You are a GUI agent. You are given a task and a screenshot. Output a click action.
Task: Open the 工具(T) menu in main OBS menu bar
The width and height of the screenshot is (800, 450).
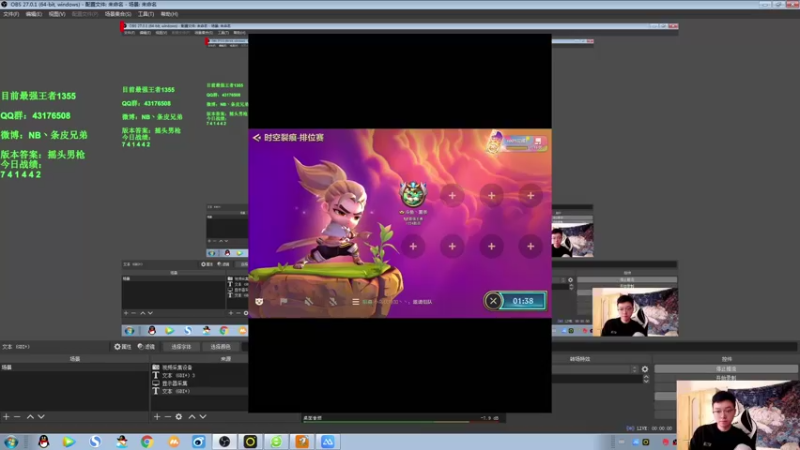click(146, 14)
